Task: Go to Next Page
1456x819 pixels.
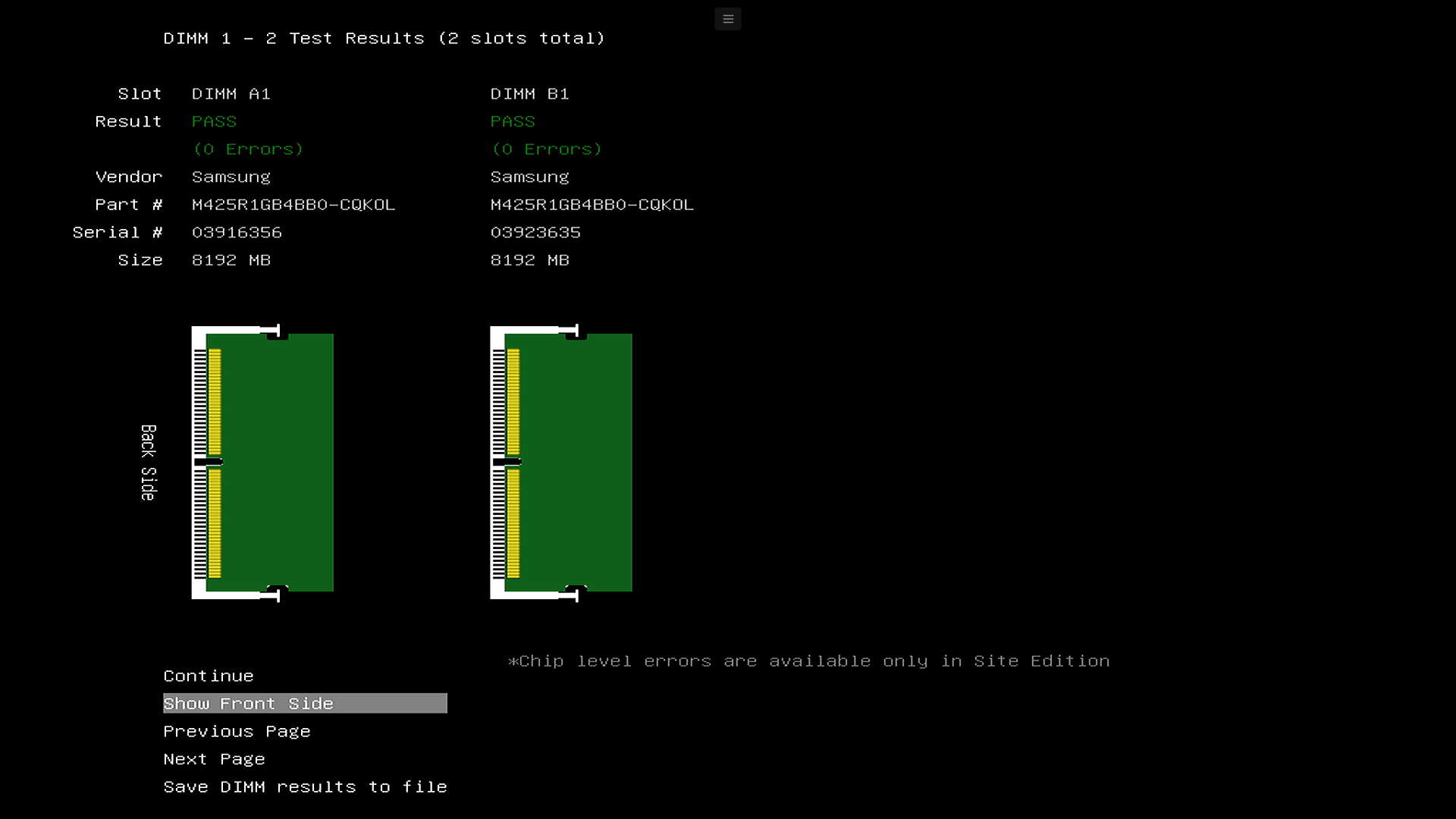Action: click(214, 759)
